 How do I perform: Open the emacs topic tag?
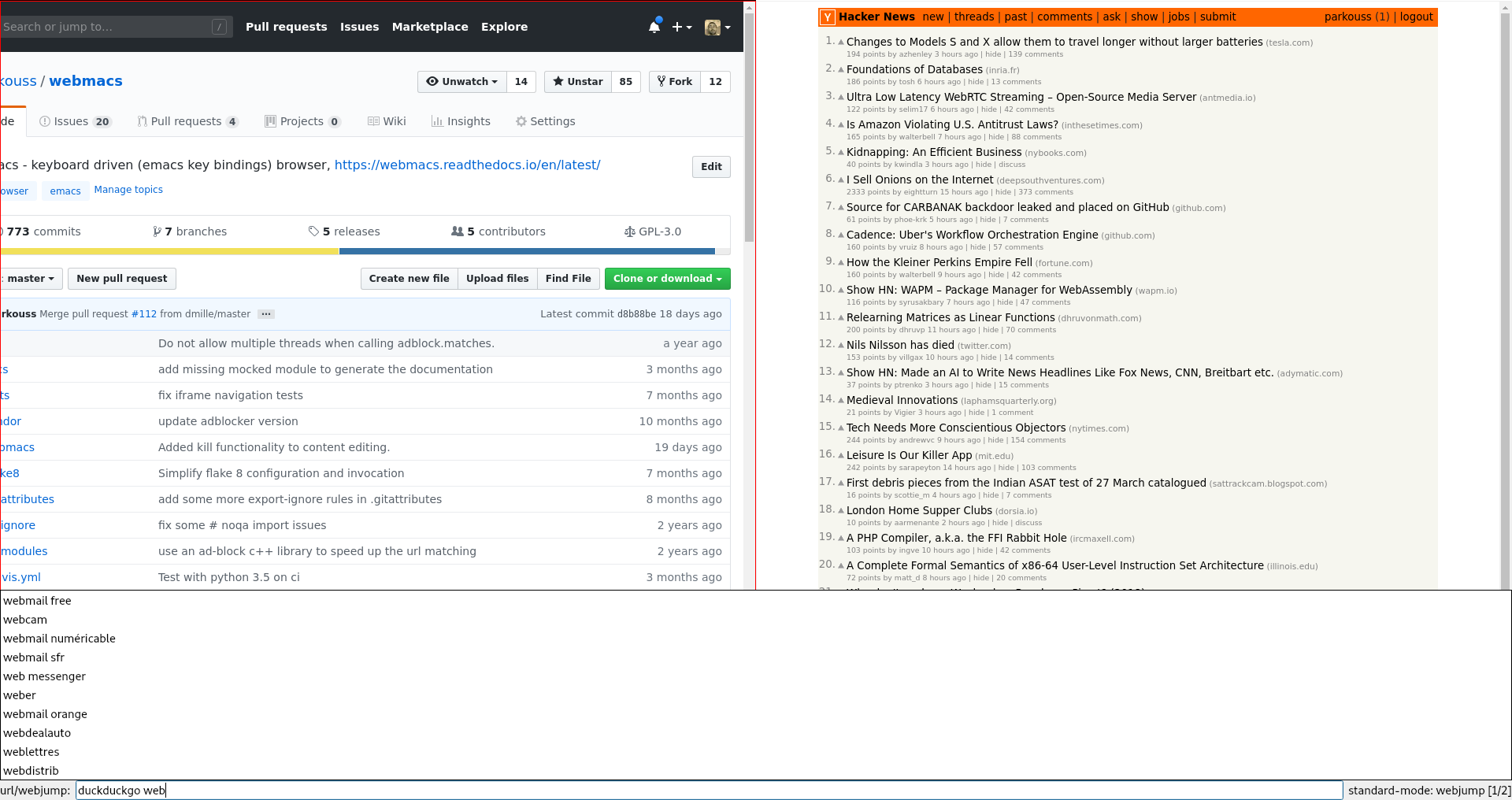[65, 191]
